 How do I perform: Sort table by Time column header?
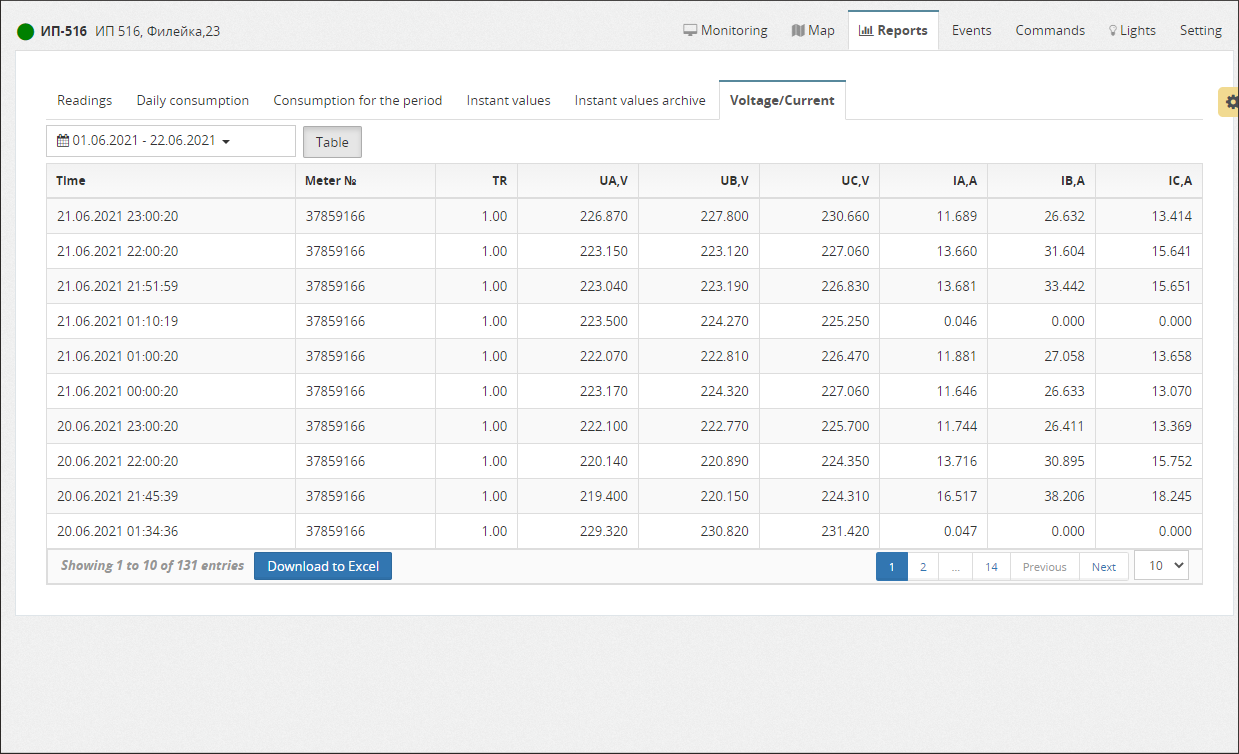pos(71,181)
